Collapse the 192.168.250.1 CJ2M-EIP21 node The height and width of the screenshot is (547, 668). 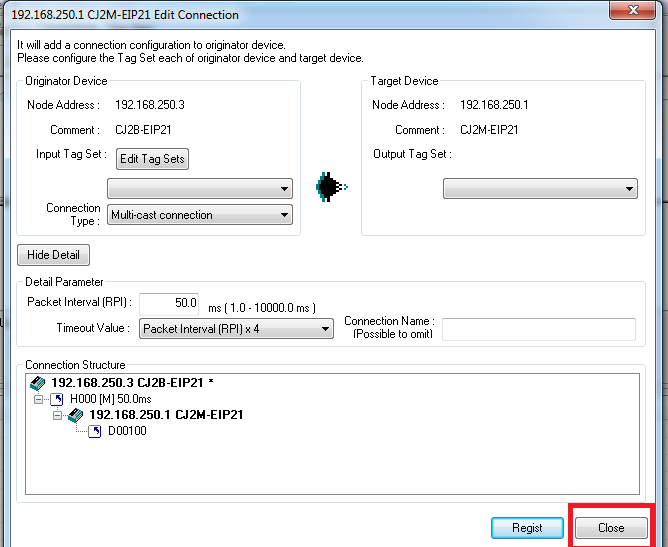tap(58, 415)
